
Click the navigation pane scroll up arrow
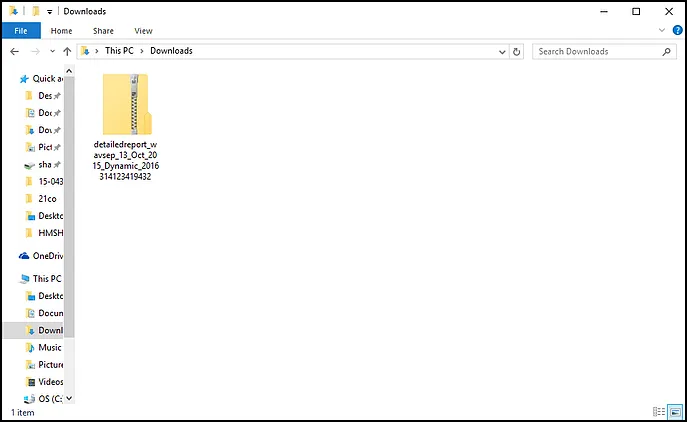(x=69, y=71)
